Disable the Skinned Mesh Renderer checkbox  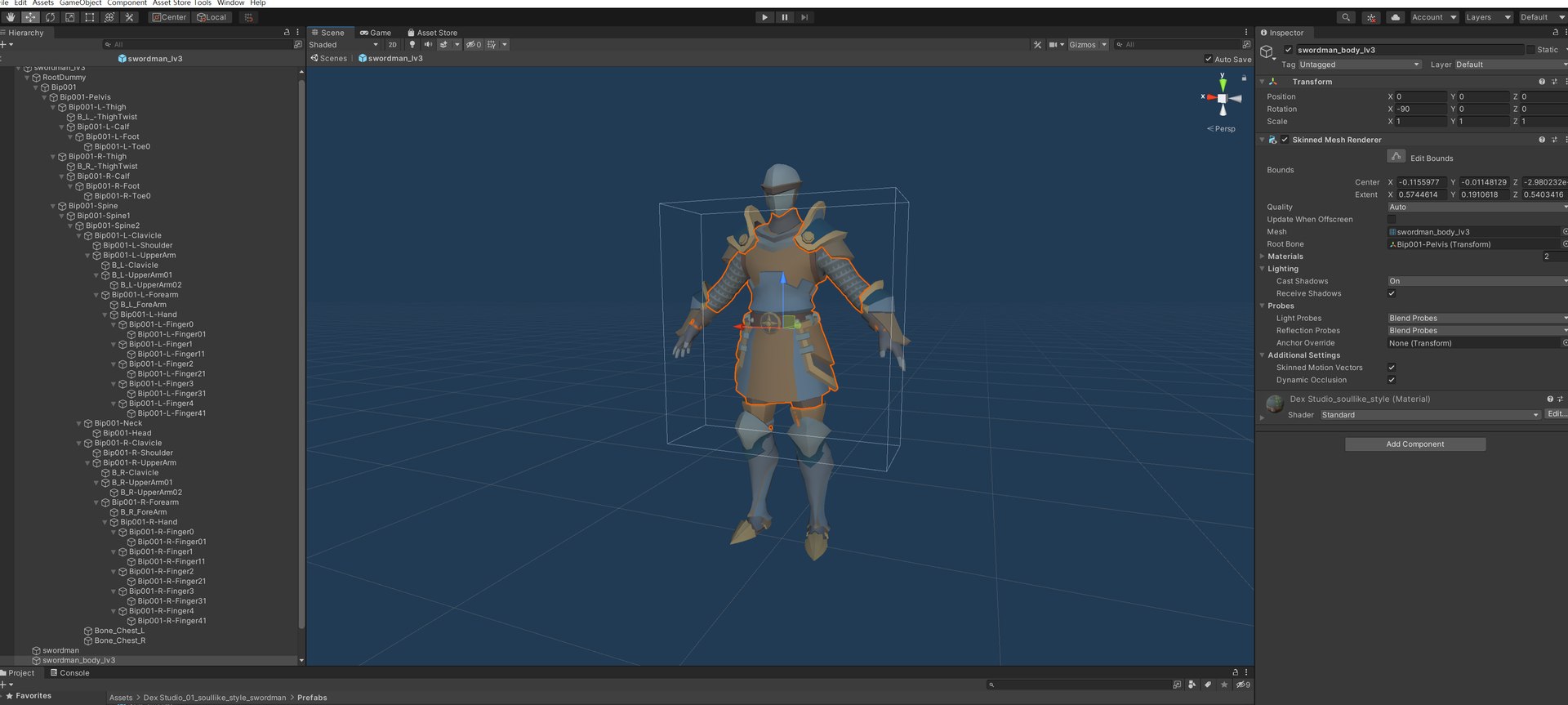click(1285, 140)
